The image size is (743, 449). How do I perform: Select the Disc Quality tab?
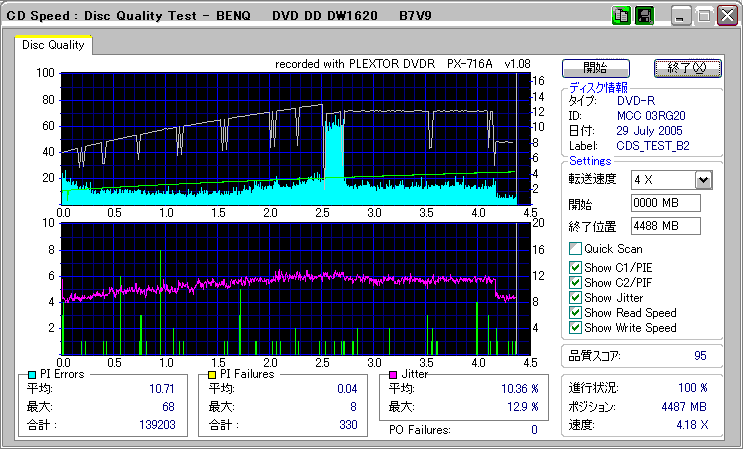pyautogui.click(x=53, y=45)
